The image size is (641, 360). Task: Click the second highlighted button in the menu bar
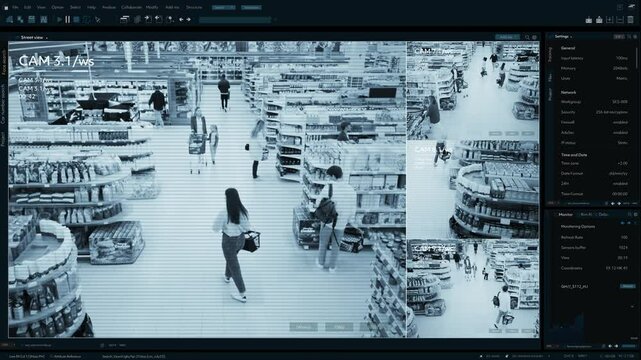point(251,7)
